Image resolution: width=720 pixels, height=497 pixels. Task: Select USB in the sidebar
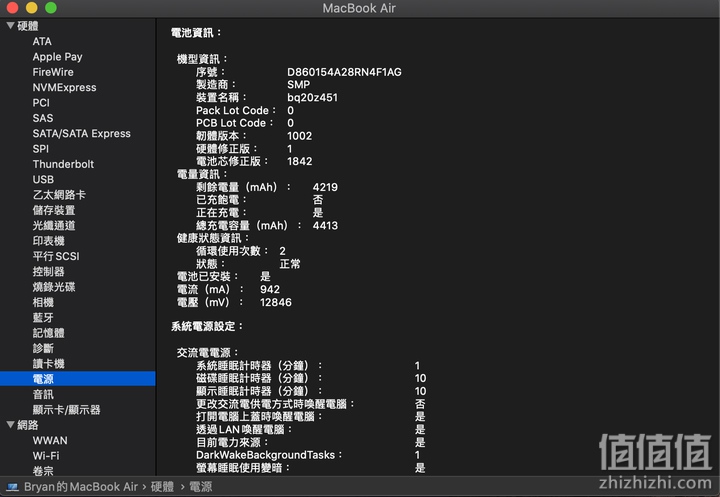point(43,180)
